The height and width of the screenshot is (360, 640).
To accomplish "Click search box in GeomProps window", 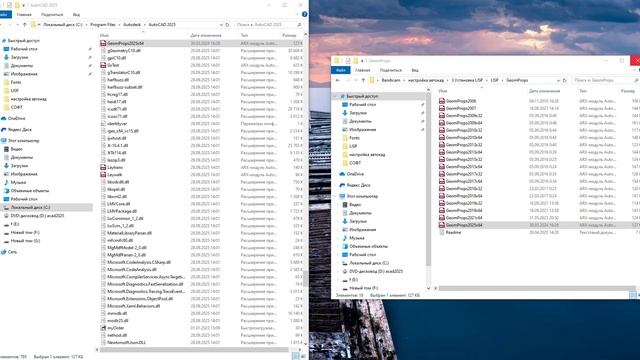I will 606,80.
